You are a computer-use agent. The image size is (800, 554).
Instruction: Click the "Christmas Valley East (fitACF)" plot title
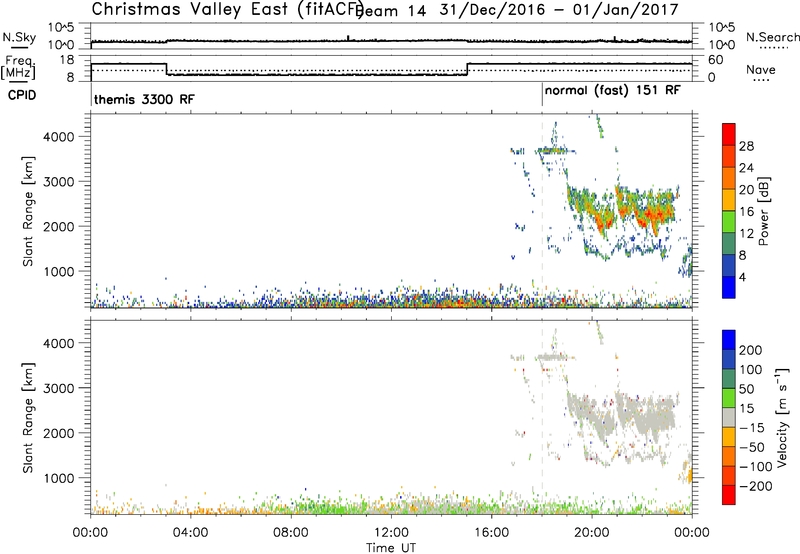pos(228,9)
